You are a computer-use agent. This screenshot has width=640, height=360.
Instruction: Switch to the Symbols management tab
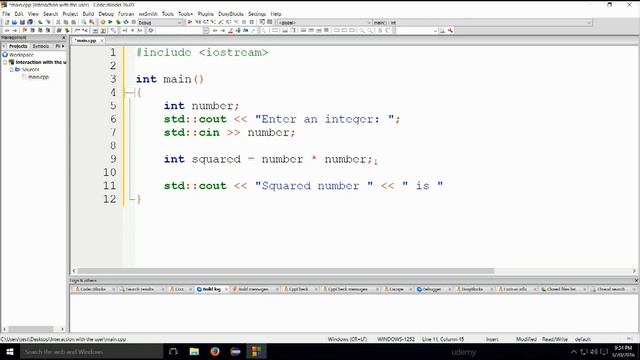(41, 46)
